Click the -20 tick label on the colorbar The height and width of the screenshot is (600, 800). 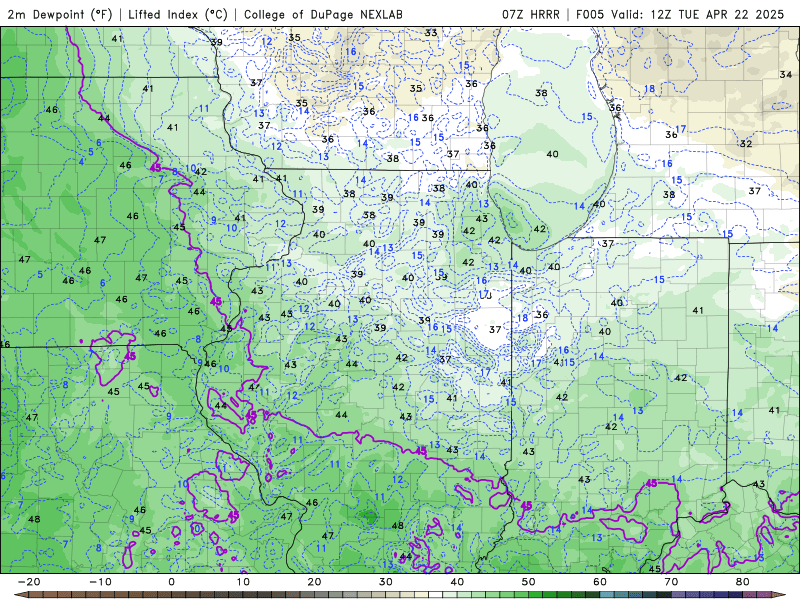pos(29,582)
